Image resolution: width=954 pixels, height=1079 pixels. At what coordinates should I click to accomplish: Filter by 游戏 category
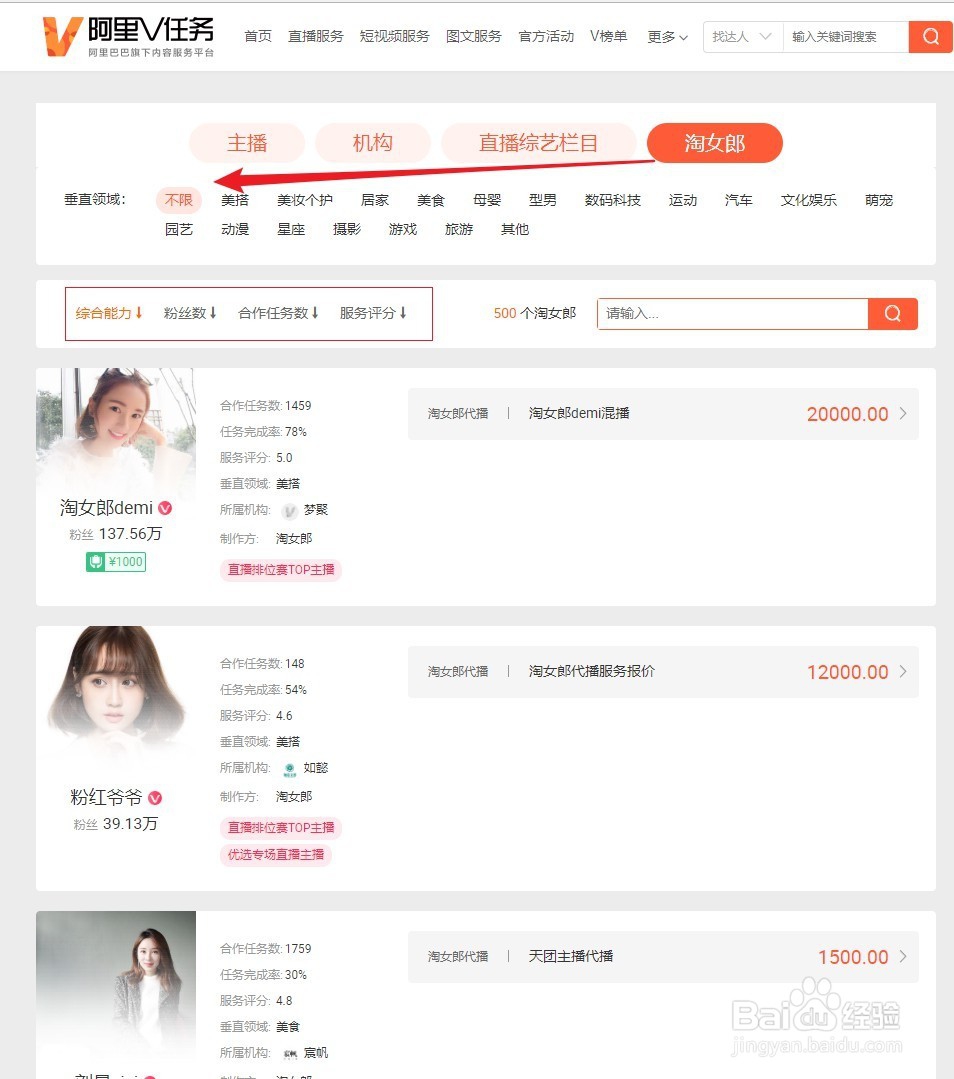403,229
